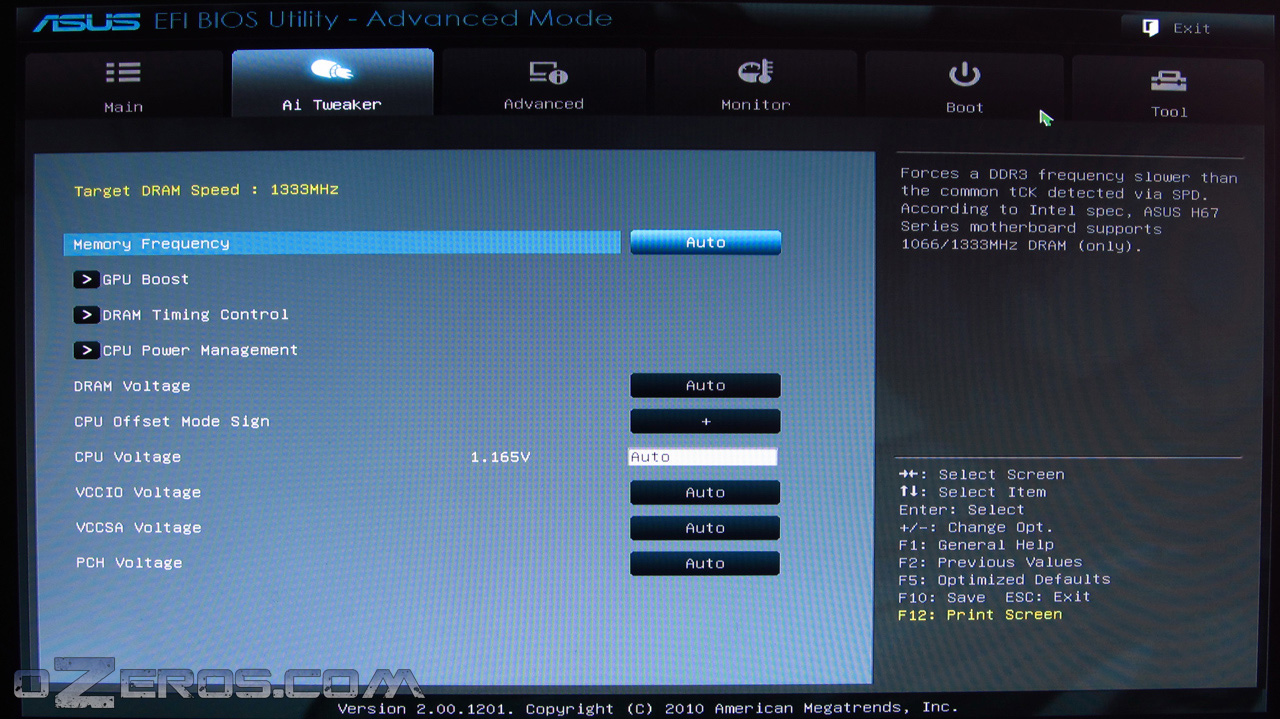Open the Memory Frequency Auto dropdown
The height and width of the screenshot is (719, 1280).
(x=705, y=243)
